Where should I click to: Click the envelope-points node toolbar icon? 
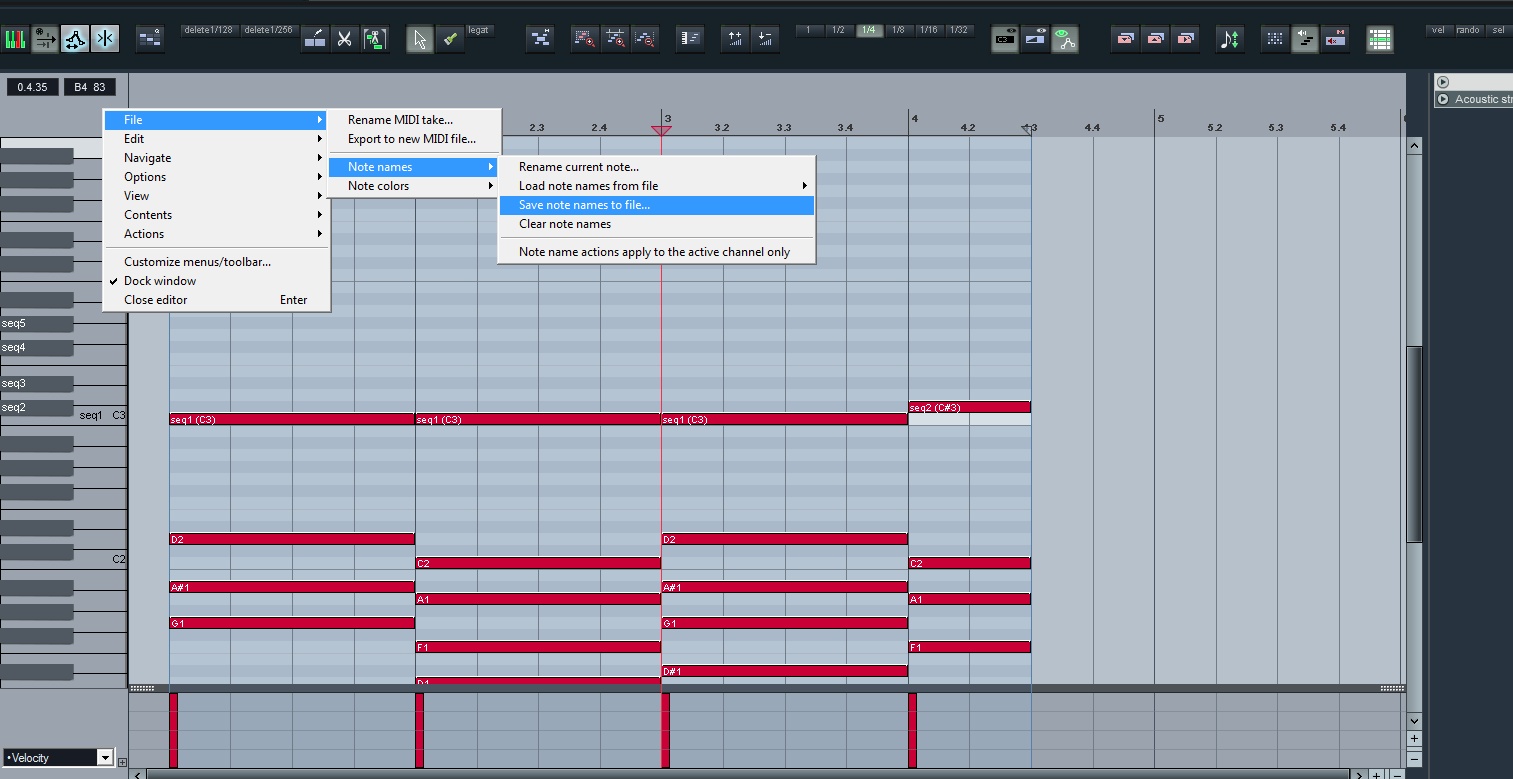75,39
